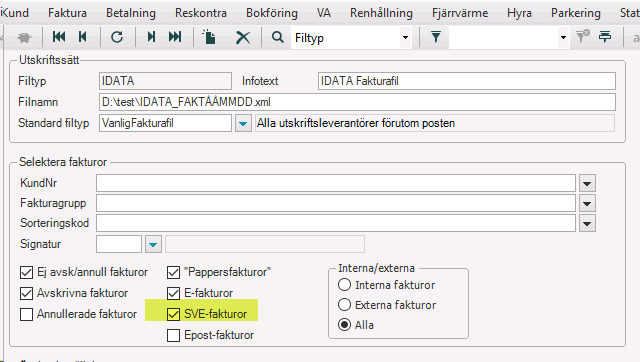Click the Filnamn path field
This screenshot has height=362, width=640.
(357, 102)
